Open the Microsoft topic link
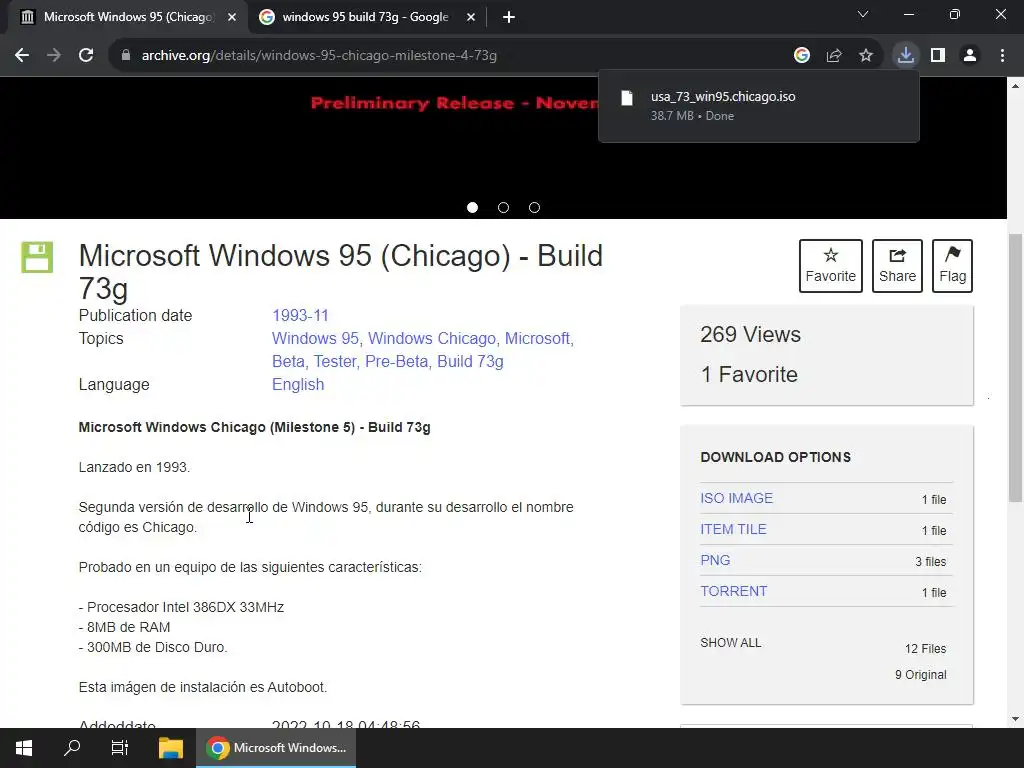 pyautogui.click(x=537, y=338)
